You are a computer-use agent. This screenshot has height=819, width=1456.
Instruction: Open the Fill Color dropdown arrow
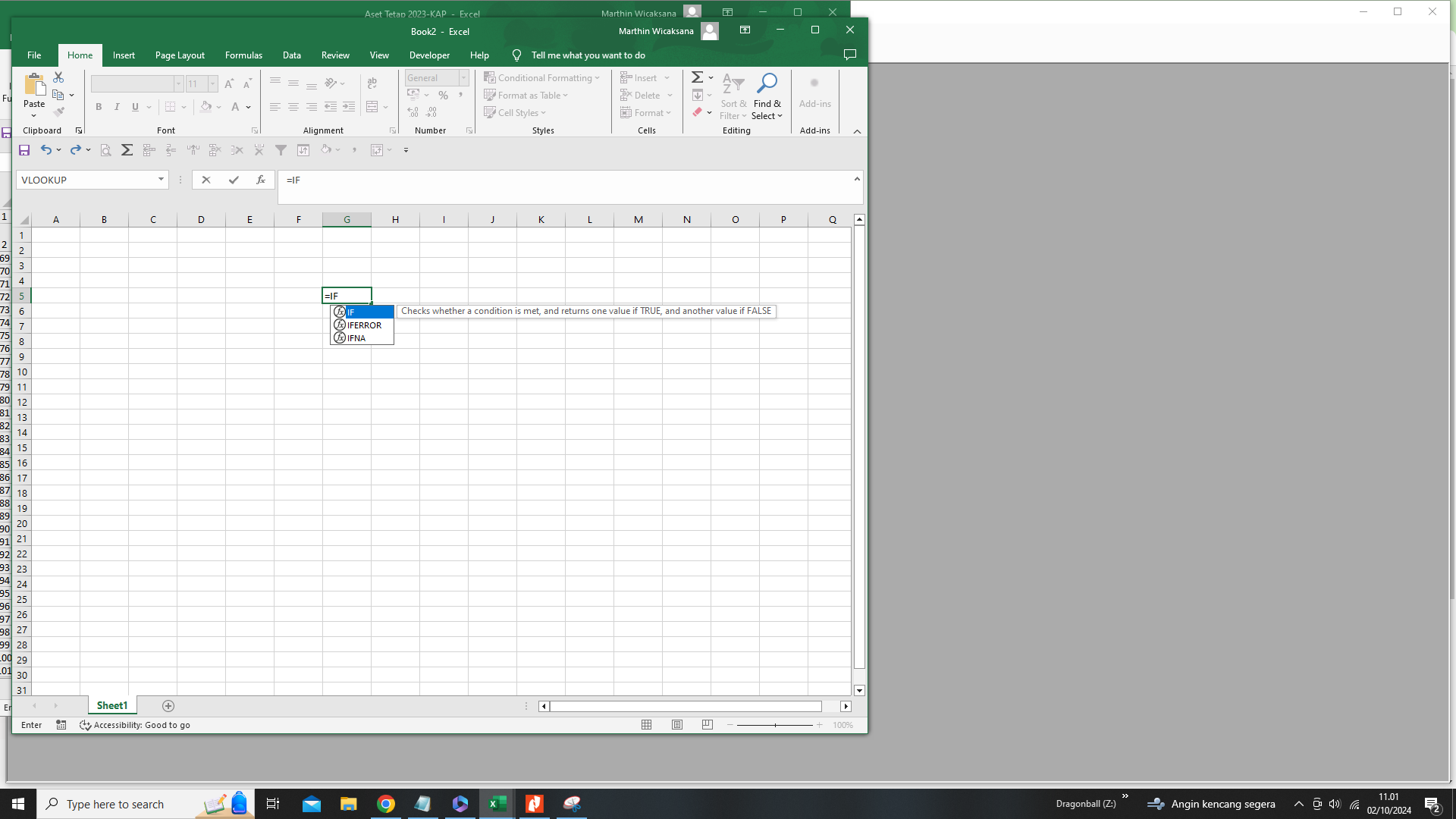(219, 107)
